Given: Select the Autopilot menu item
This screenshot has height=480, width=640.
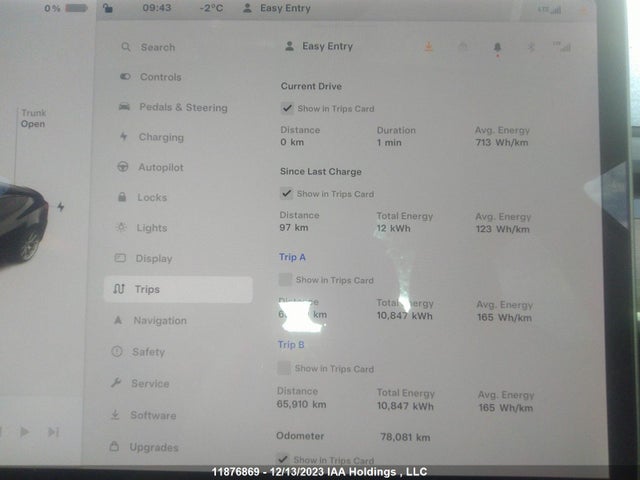Looking at the screenshot, I should 160,167.
